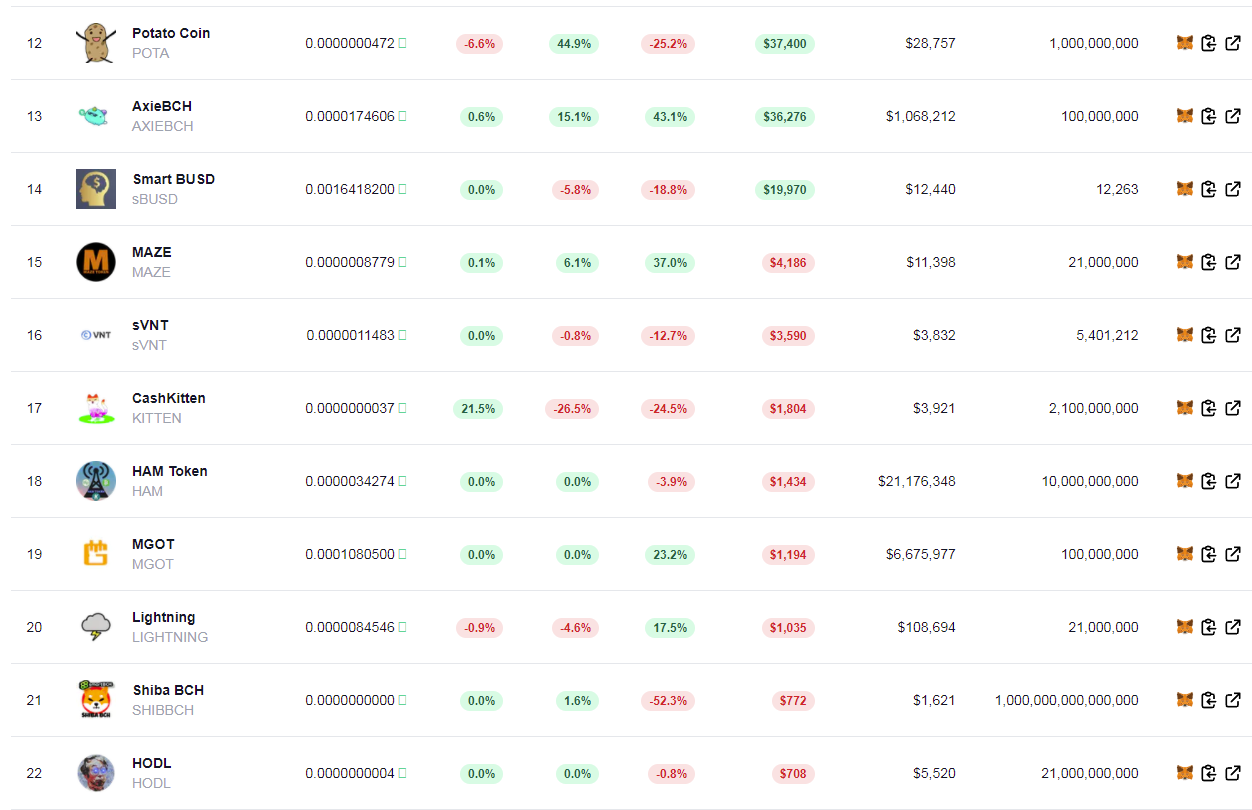Viewport: 1252px width, 810px height.
Task: Click the Smart BUSD $19,970 volume badge
Action: (785, 190)
